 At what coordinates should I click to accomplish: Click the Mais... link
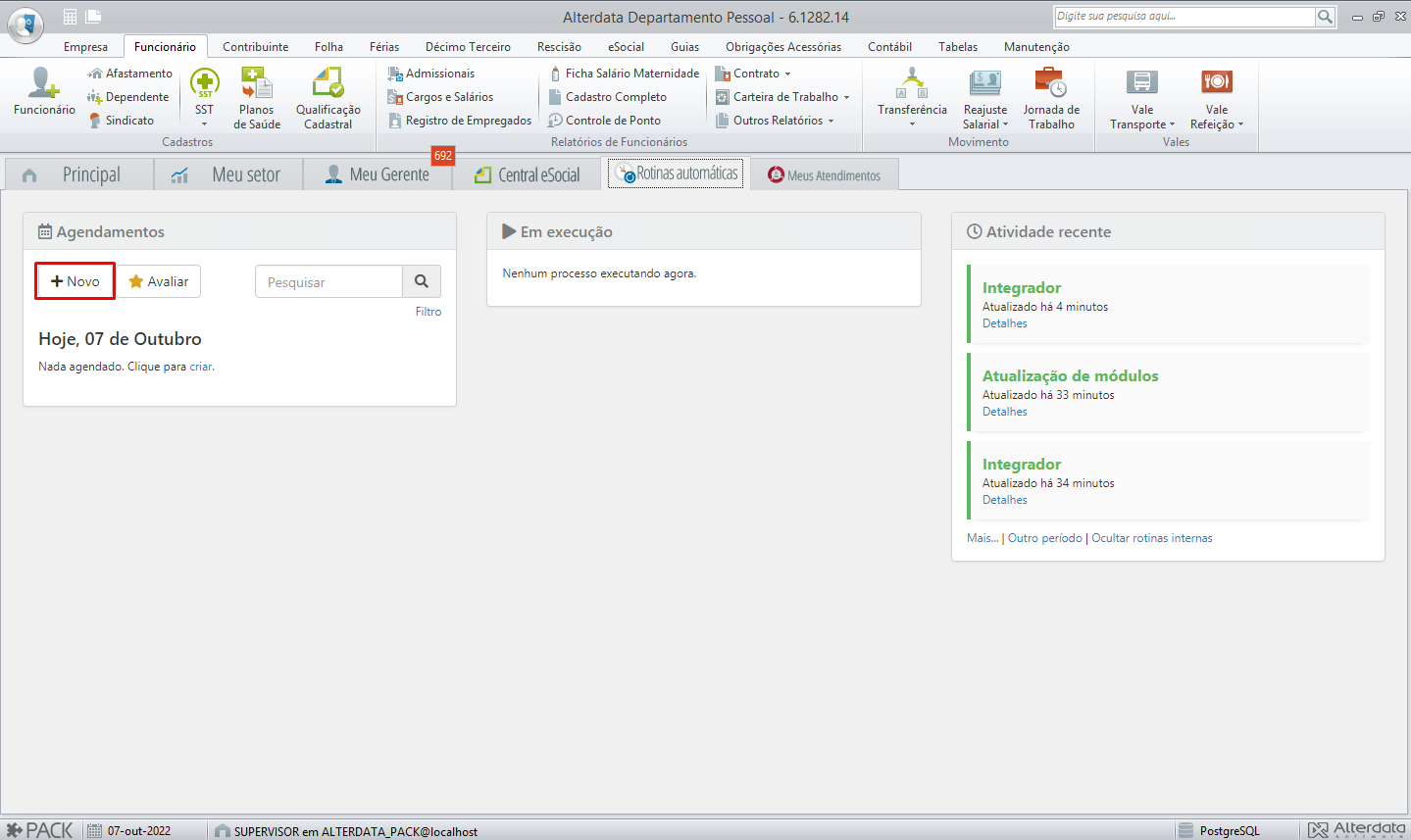(983, 538)
